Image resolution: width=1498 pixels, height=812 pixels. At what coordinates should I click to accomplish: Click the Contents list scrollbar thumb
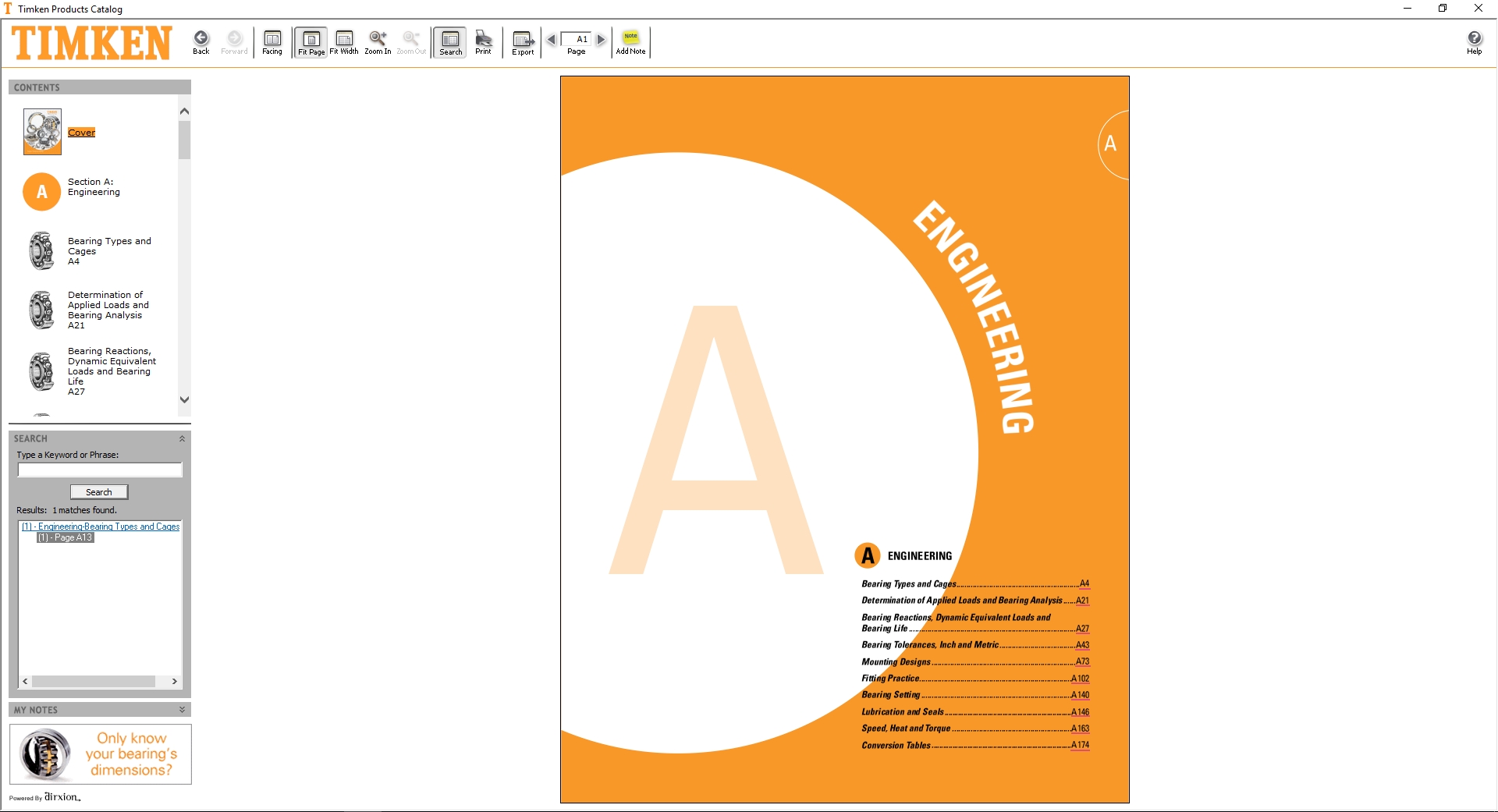pos(184,140)
